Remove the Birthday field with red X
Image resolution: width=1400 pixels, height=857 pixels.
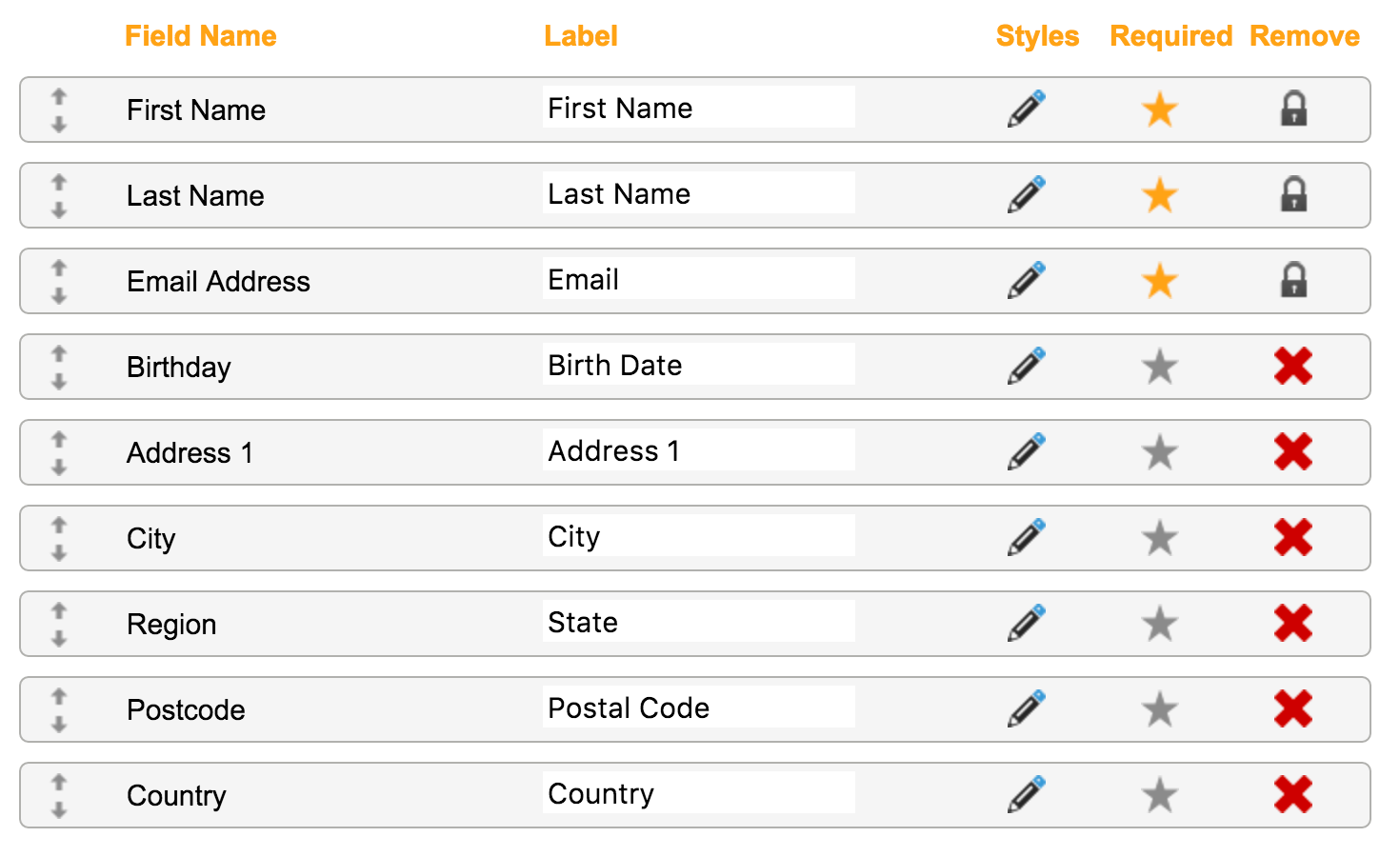1293,366
